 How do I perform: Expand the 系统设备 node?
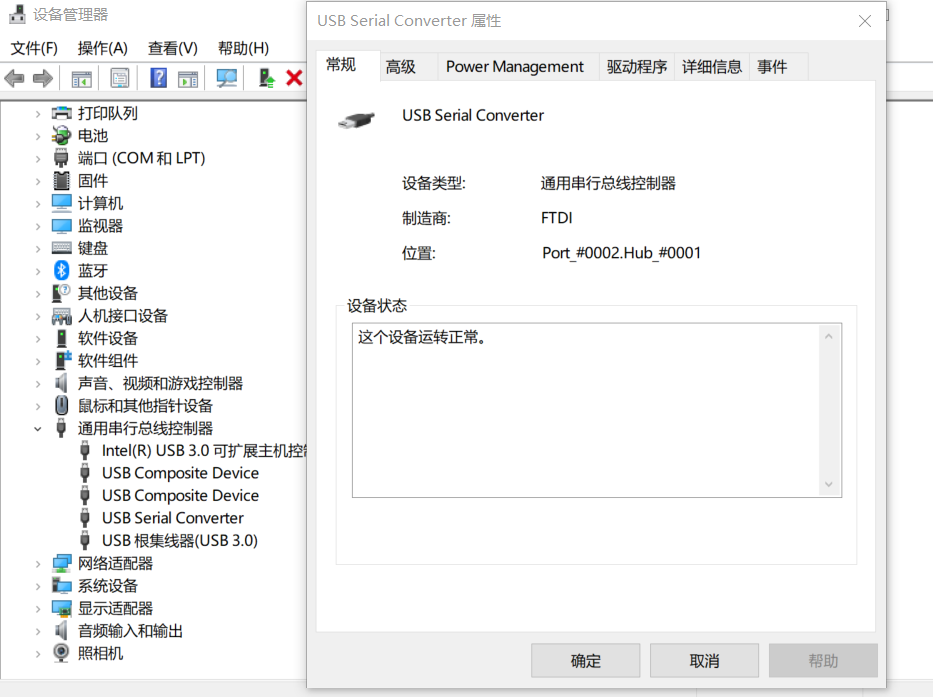(x=37, y=586)
